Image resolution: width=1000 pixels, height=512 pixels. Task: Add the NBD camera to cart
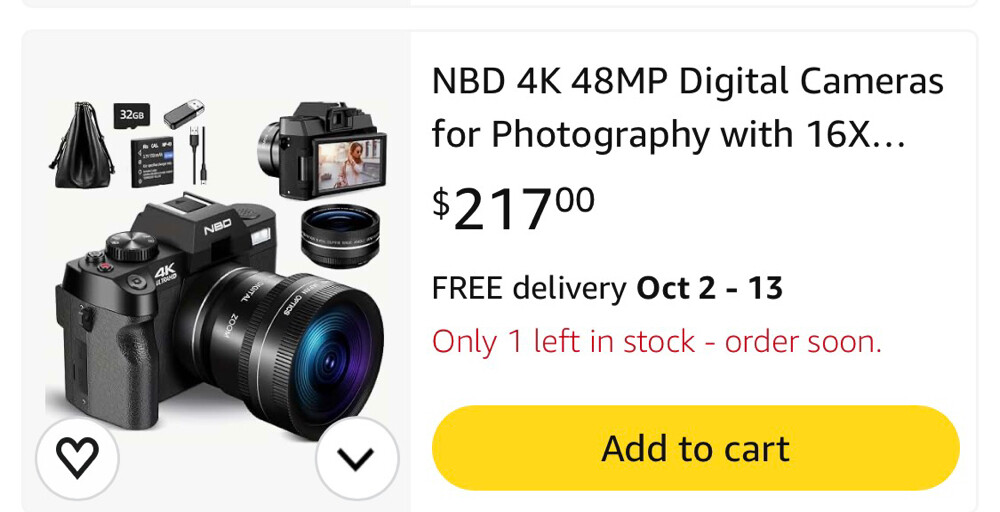click(695, 448)
